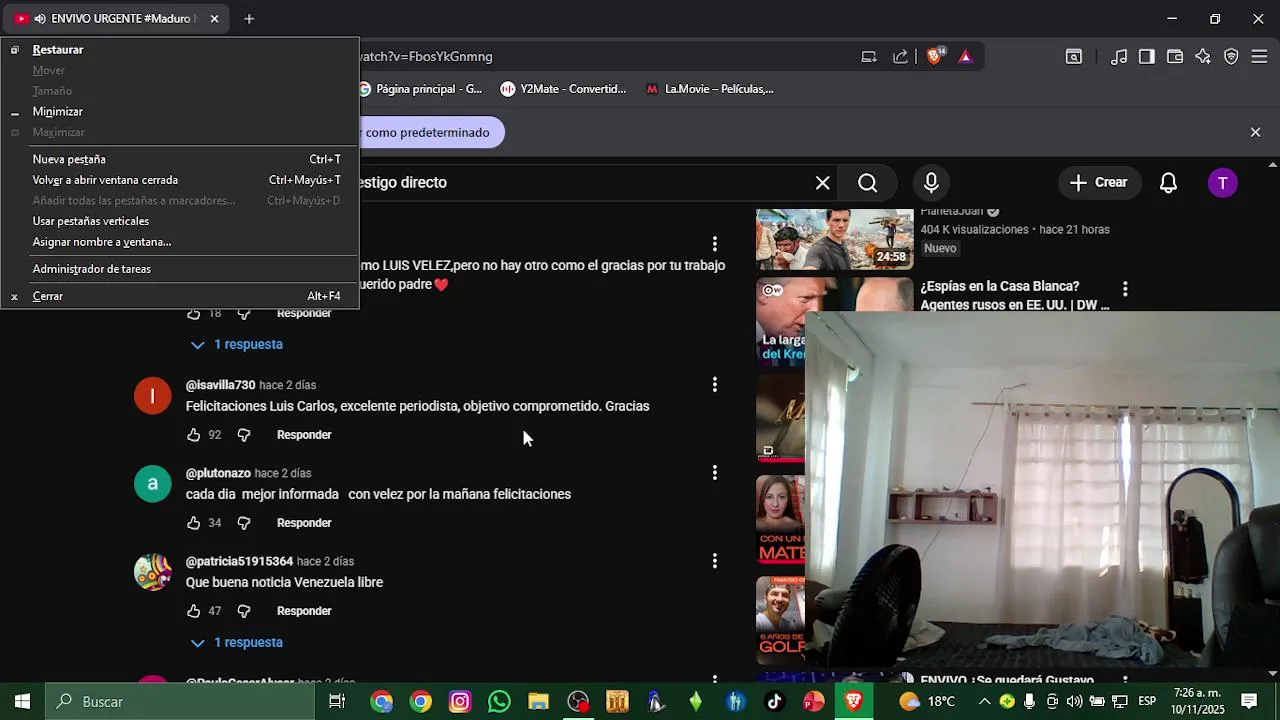This screenshot has width=1280, height=720.
Task: Open the Brave hamburger main menu
Action: coord(1259,57)
